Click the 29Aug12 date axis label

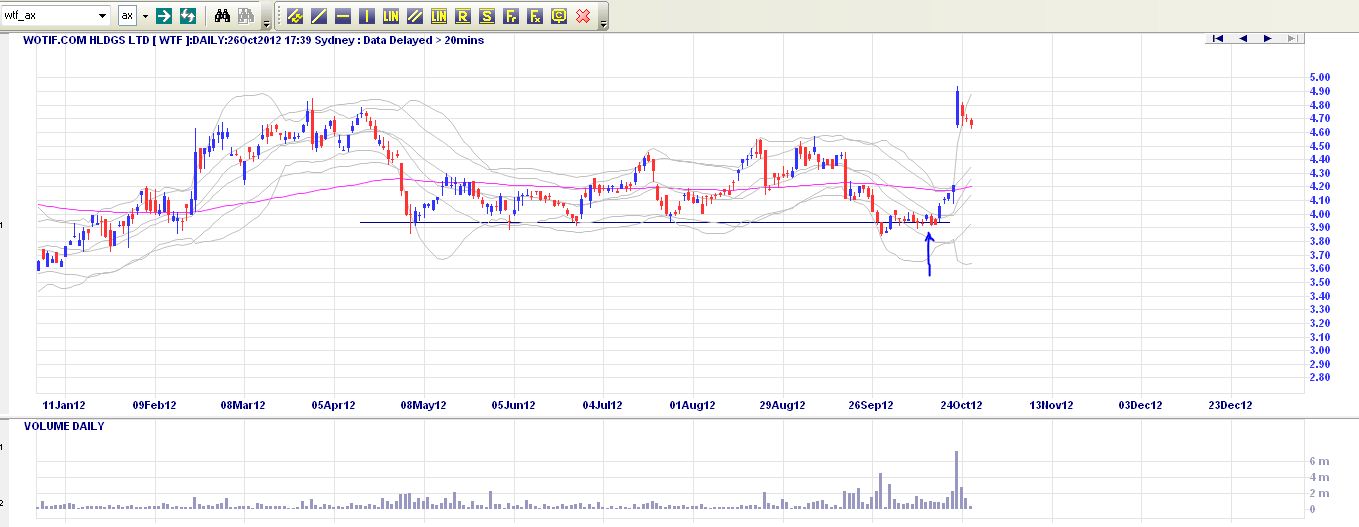(x=783, y=405)
